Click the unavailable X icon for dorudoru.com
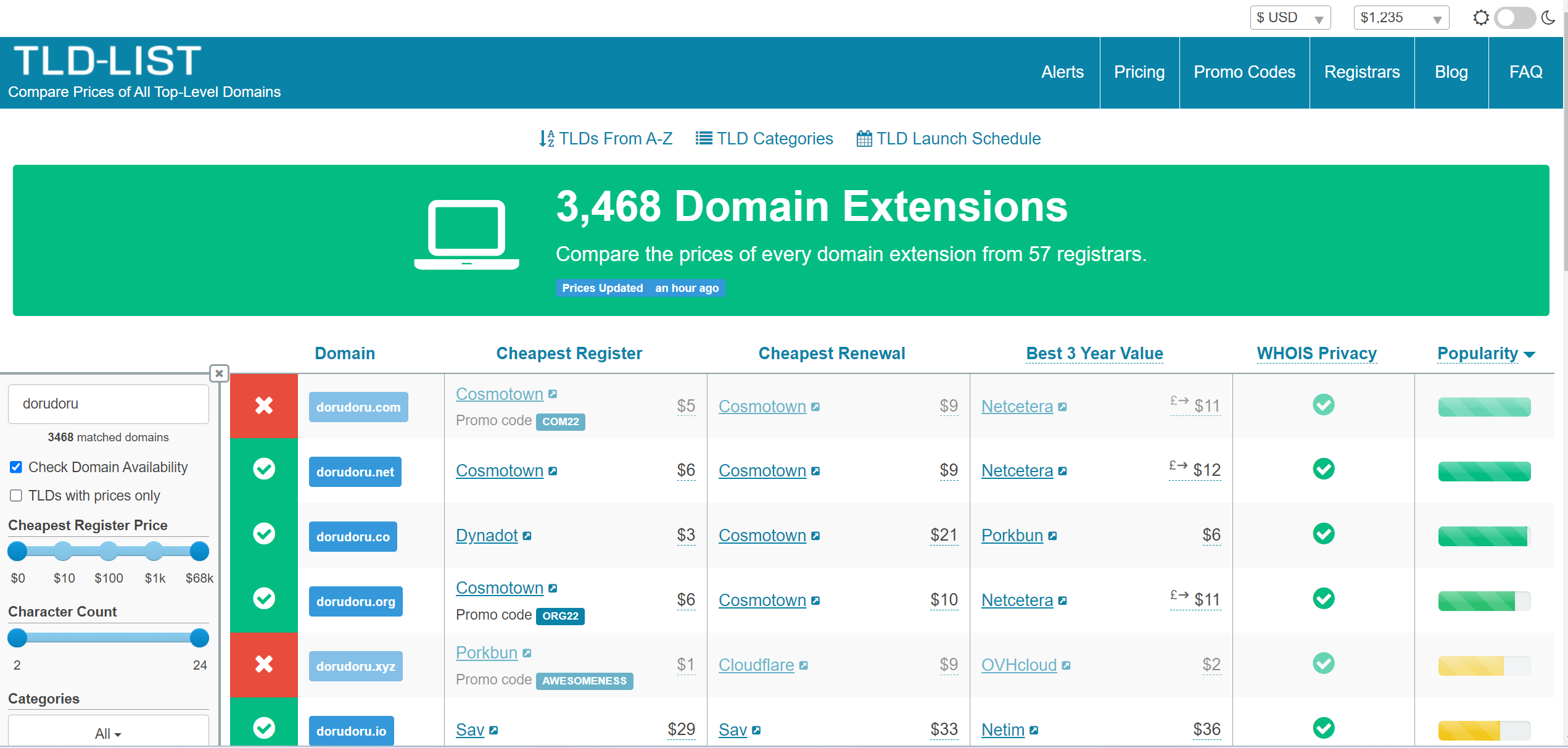The height and width of the screenshot is (748, 1568). tap(264, 405)
